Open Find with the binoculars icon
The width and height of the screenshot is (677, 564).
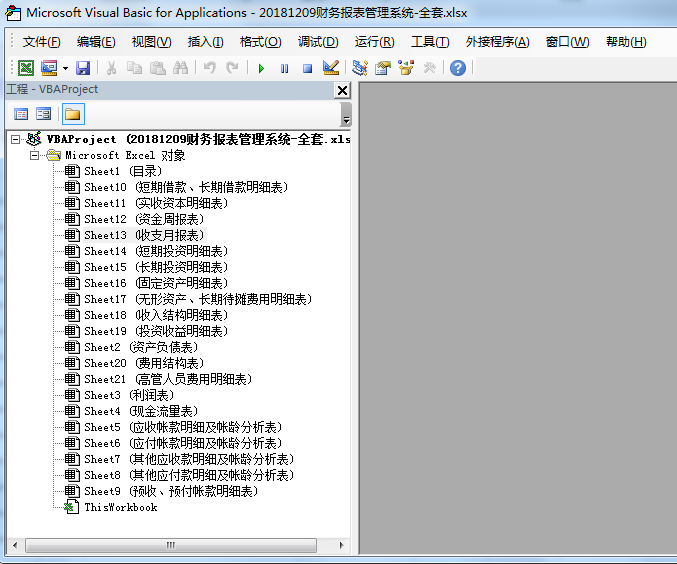click(180, 68)
